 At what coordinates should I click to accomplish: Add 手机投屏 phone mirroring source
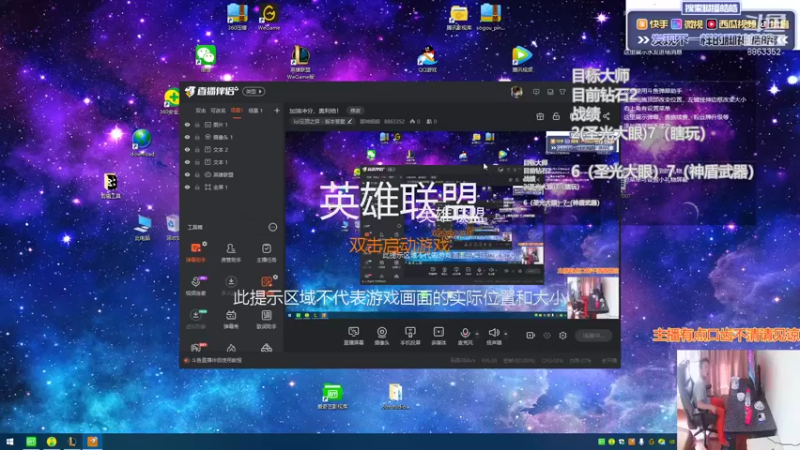pyautogui.click(x=410, y=336)
